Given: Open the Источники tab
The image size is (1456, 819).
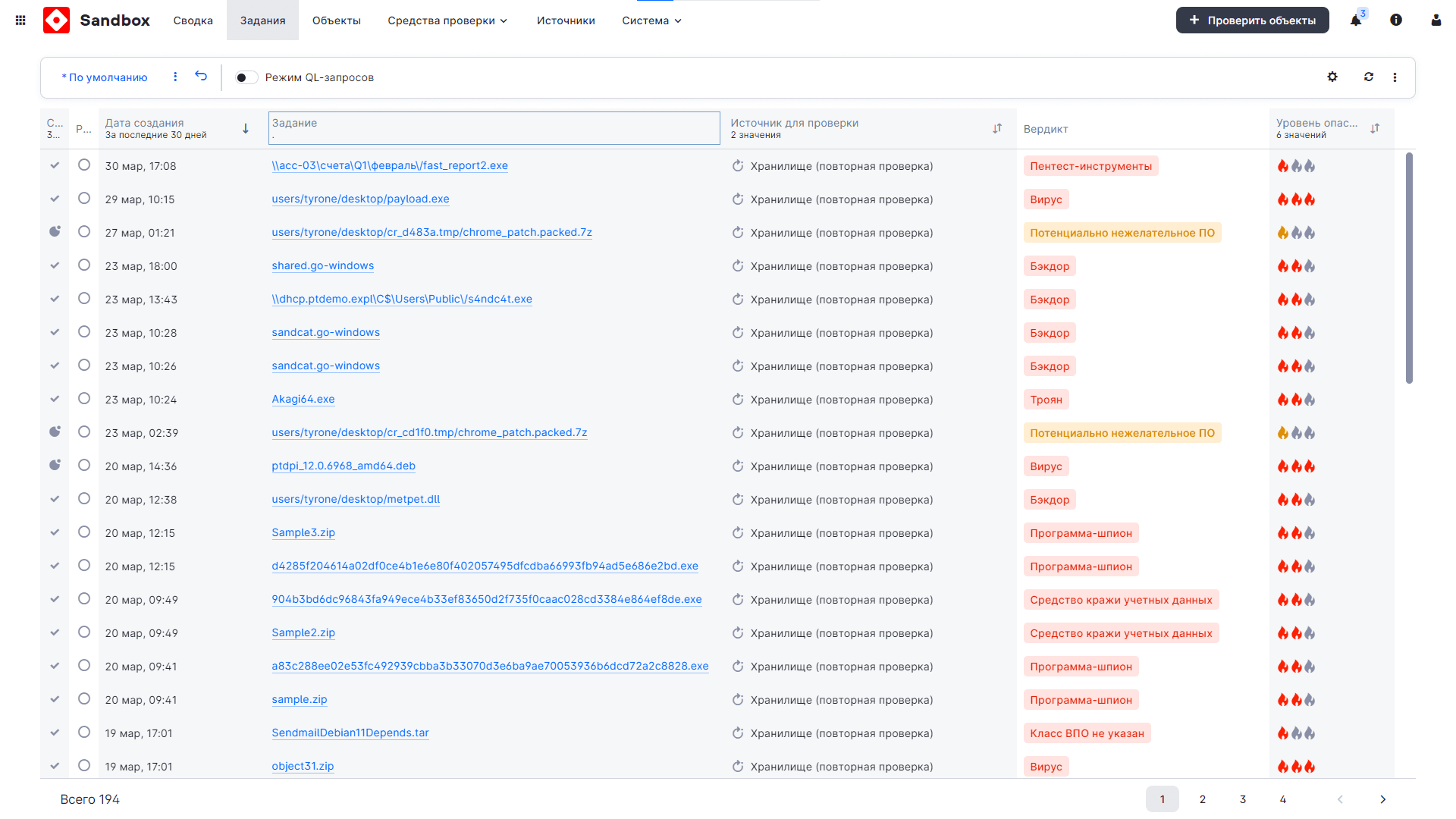Looking at the screenshot, I should tap(566, 20).
